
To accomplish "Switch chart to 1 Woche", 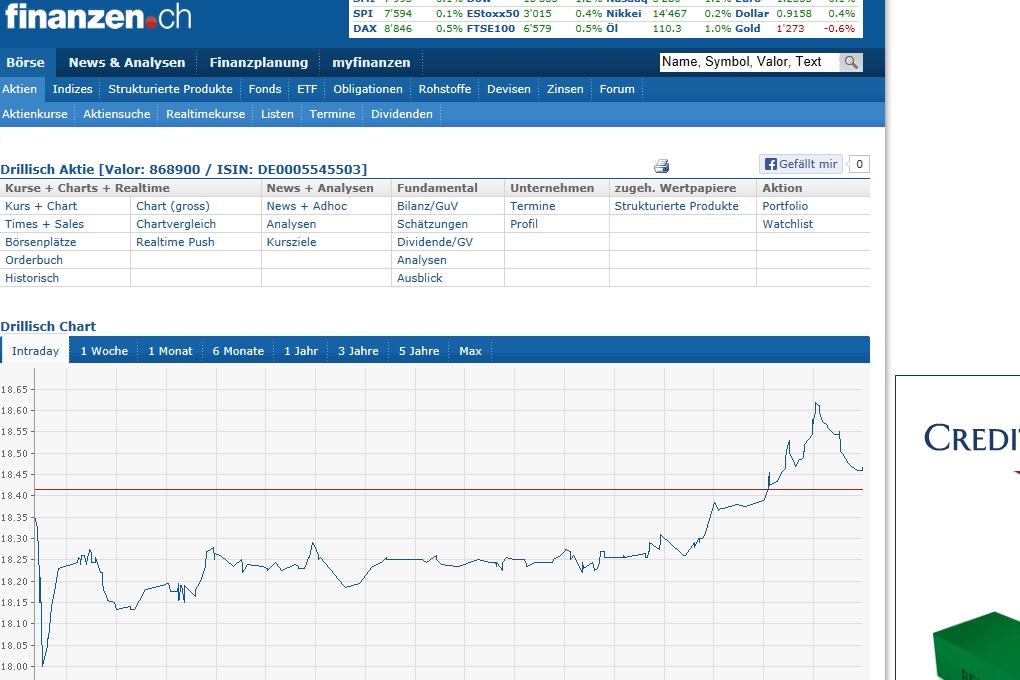I will point(104,351).
